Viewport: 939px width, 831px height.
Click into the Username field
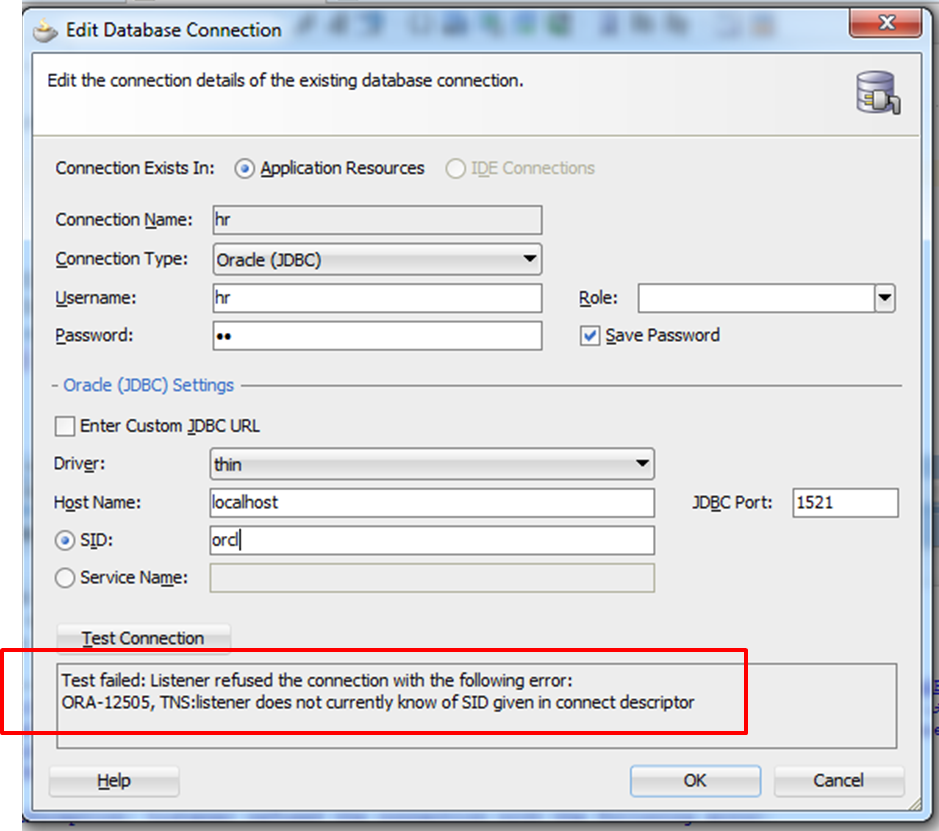tap(378, 298)
